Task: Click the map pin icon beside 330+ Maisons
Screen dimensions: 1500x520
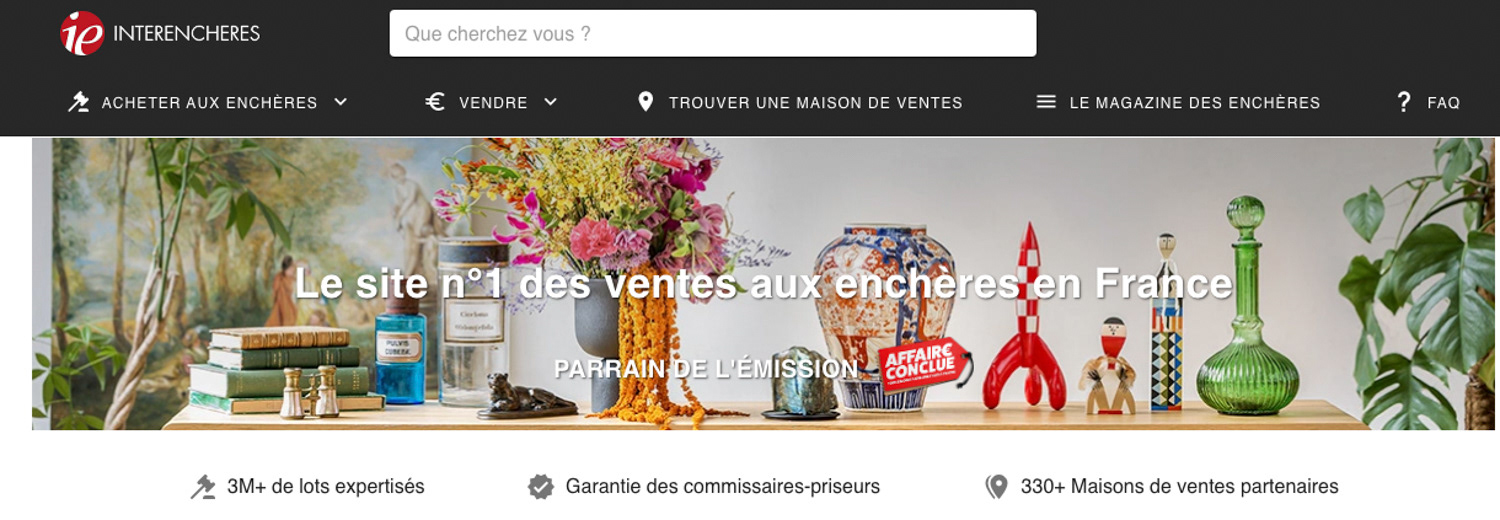Action: 996,487
